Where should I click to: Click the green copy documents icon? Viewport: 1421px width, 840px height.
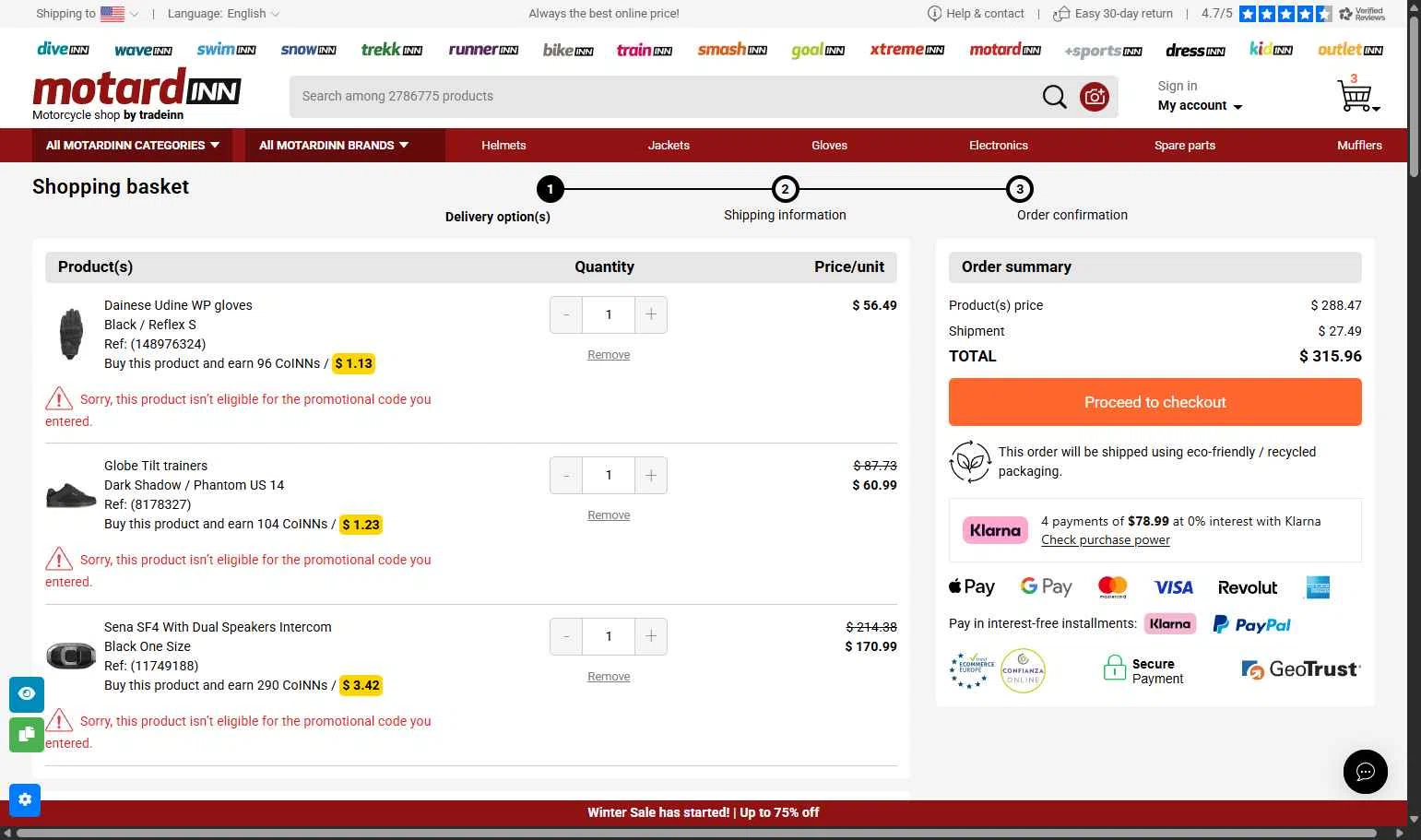27,735
